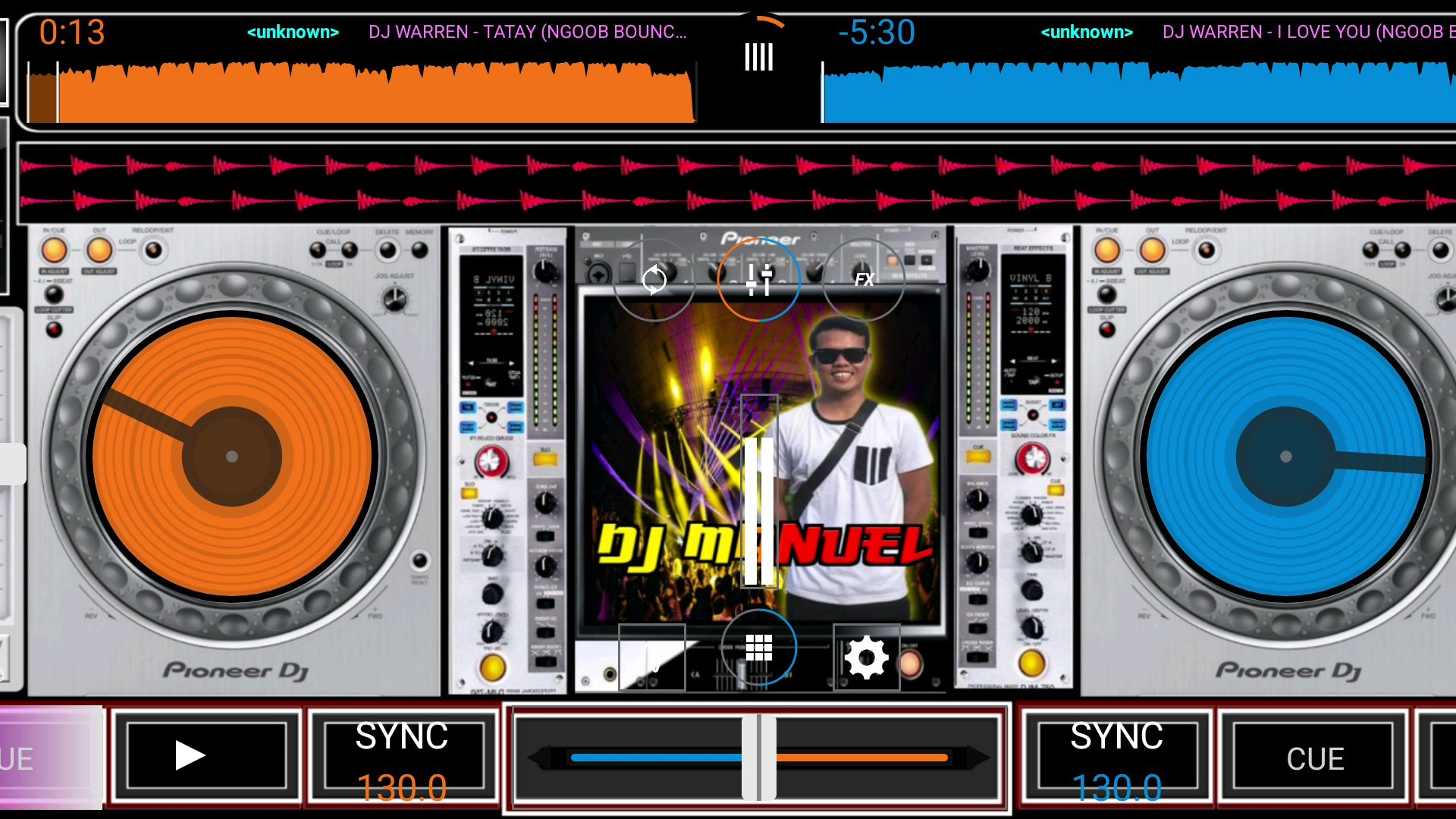
Task: Tap the circular arrows loop icon
Action: click(x=654, y=280)
